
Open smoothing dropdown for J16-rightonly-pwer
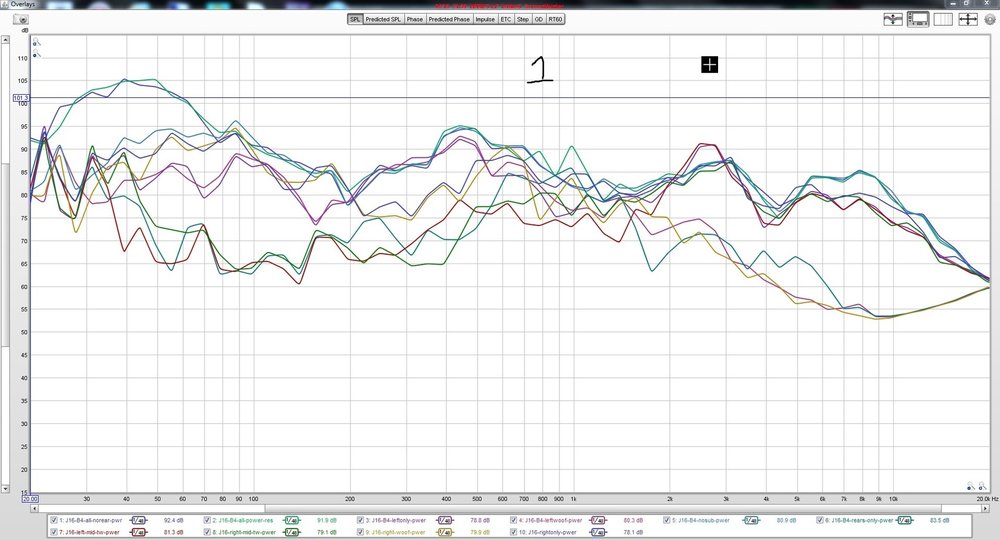[x=598, y=532]
